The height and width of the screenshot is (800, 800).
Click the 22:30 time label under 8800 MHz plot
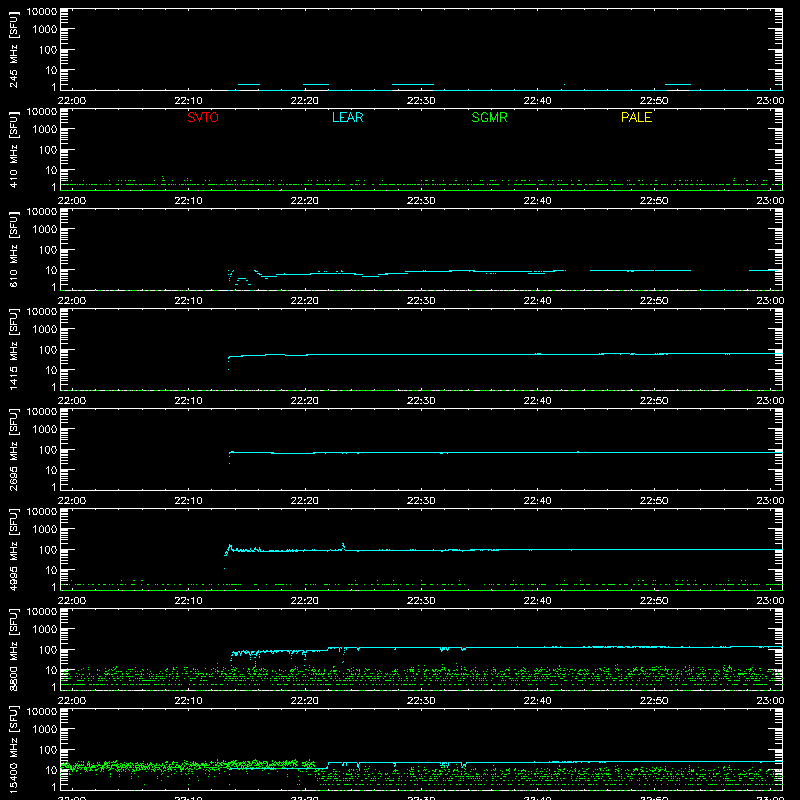[x=421, y=701]
